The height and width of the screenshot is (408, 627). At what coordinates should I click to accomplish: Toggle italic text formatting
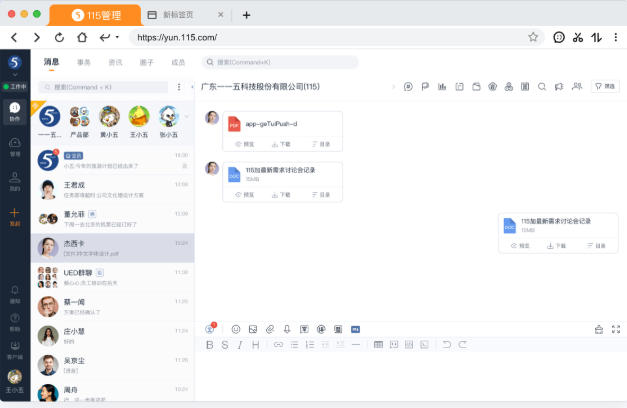click(240, 345)
